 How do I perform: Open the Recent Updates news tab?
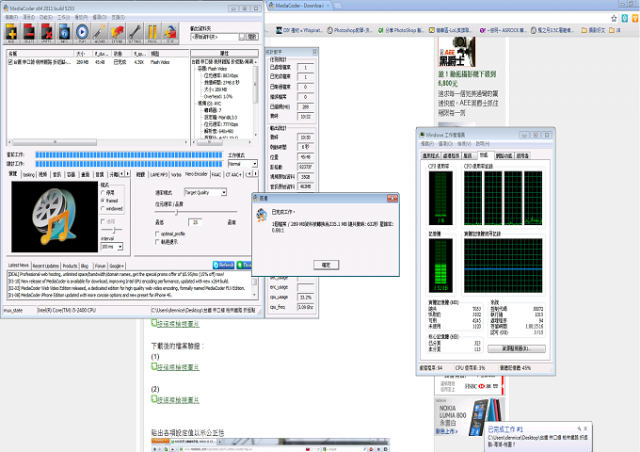[46, 266]
